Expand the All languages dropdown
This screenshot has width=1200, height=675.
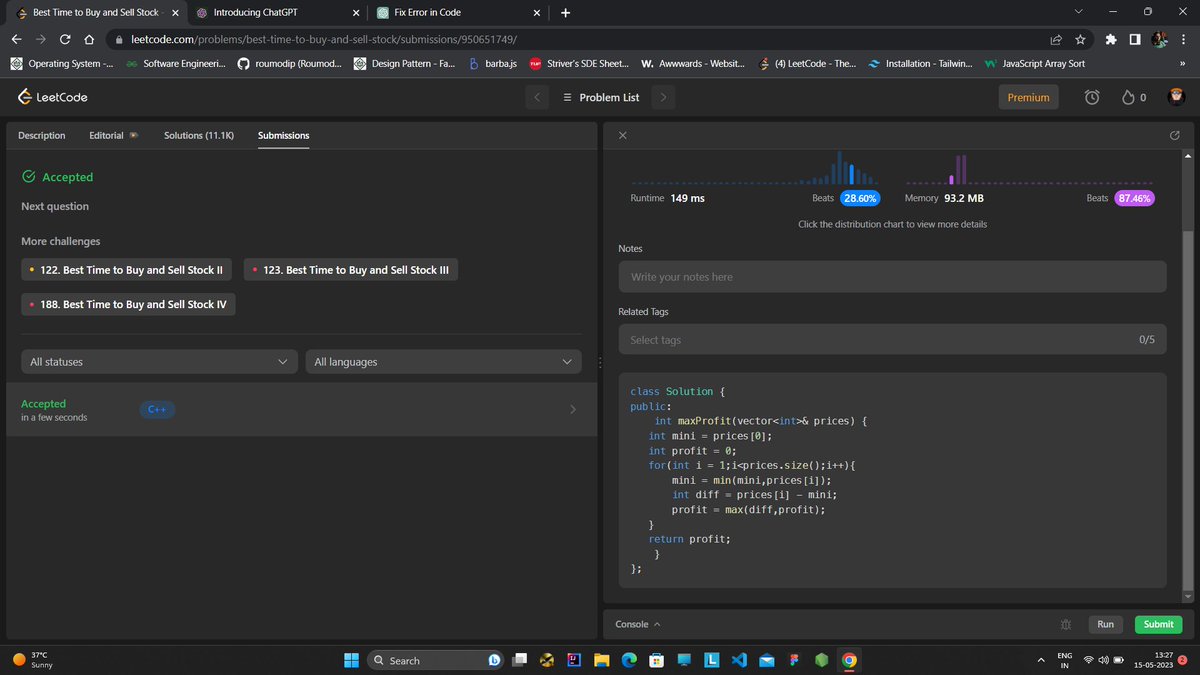(x=443, y=362)
